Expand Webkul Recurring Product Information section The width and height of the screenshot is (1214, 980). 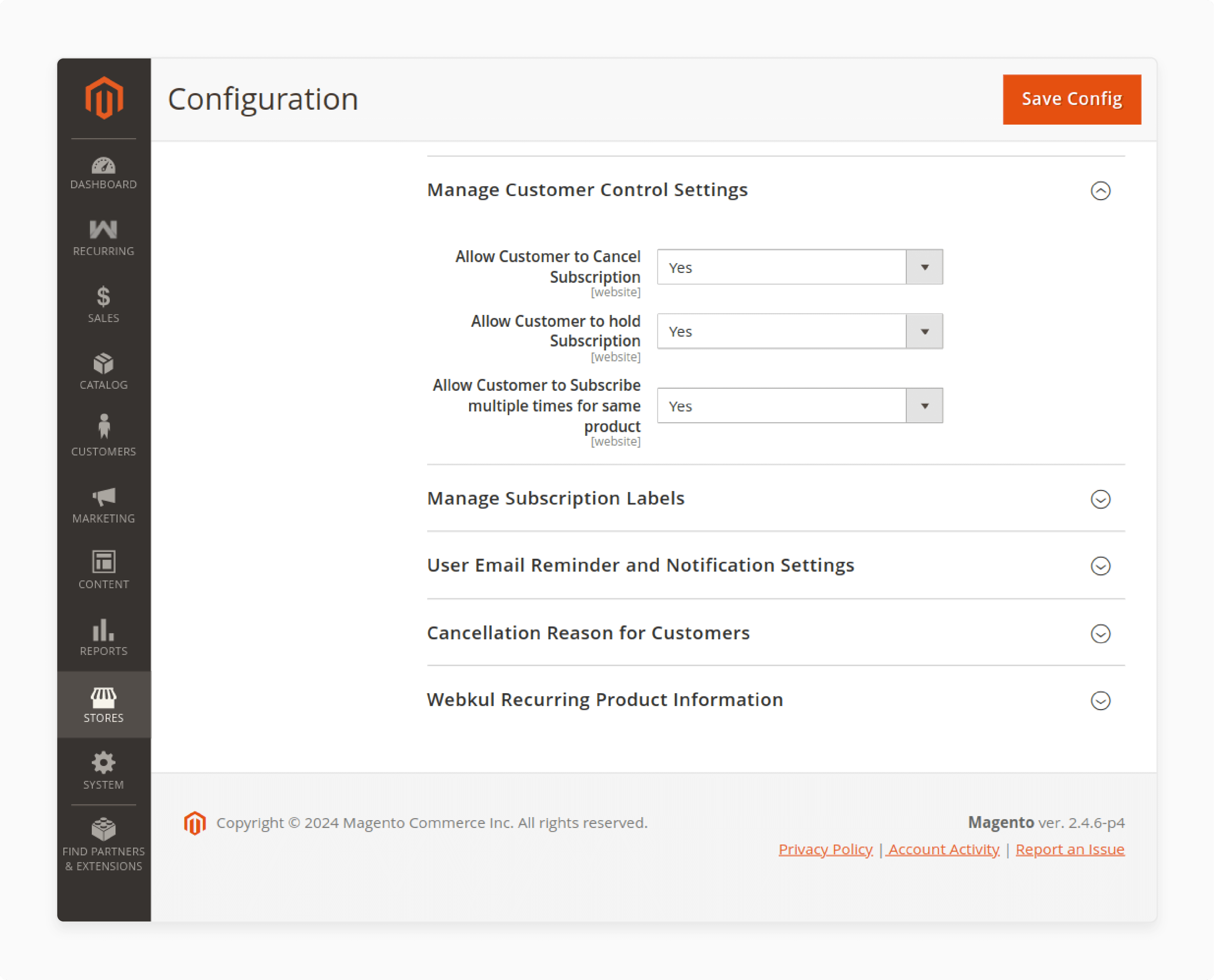click(1101, 701)
